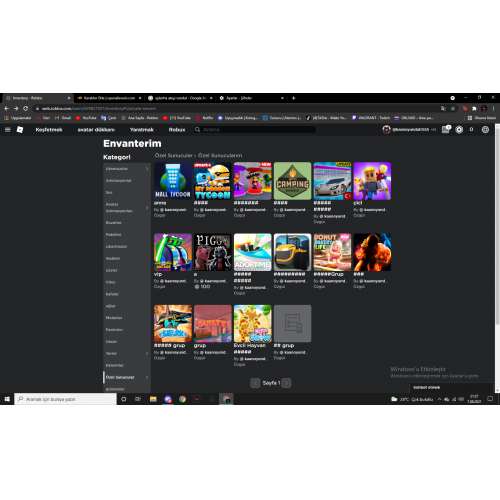Open the yellow train game thumbnail
Screen dimensions: 500x500
(x=292, y=252)
